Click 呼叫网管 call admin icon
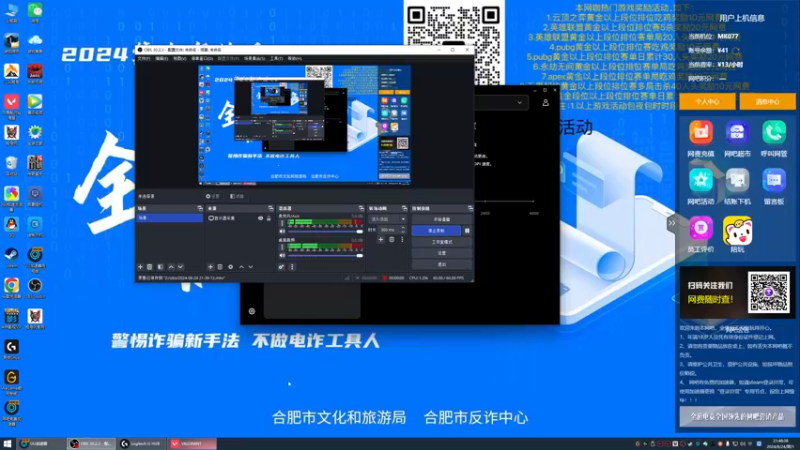800x450 pixels. 773,133
